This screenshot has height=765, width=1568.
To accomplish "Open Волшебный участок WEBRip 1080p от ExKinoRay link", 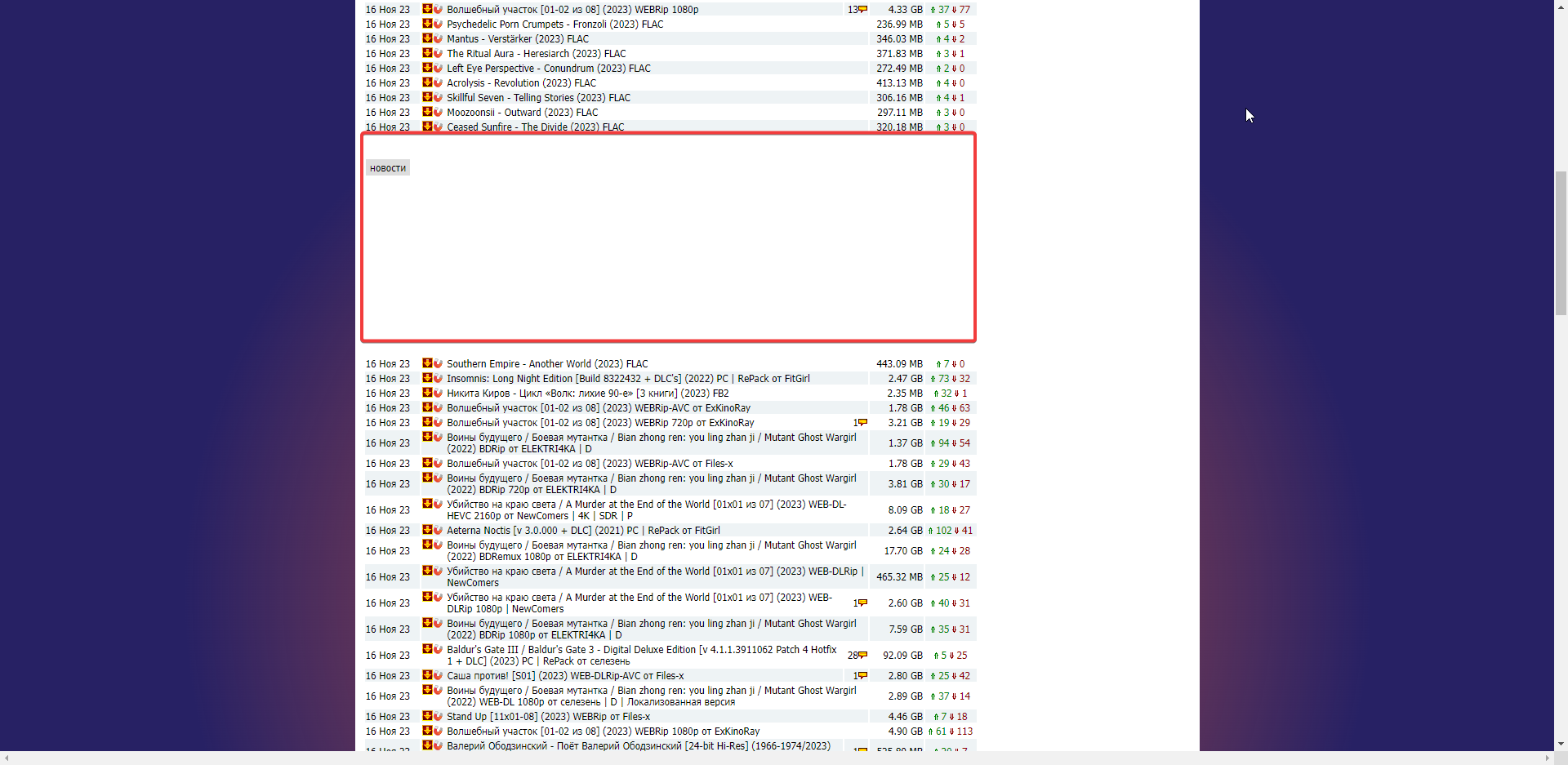I will [603, 732].
